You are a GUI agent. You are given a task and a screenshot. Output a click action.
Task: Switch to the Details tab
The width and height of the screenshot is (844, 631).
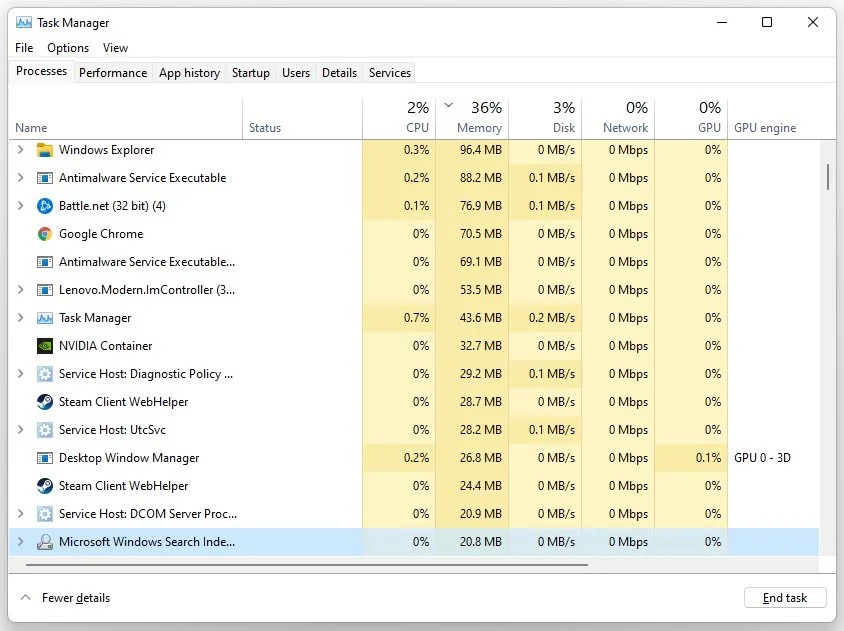coord(339,73)
